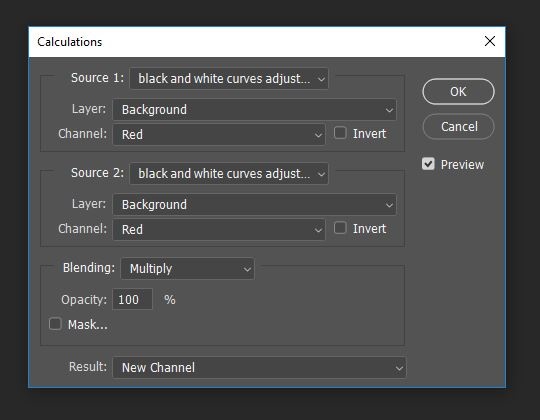Click the chevron on Source 1 Layer Background
The height and width of the screenshot is (420, 540).
(x=389, y=111)
